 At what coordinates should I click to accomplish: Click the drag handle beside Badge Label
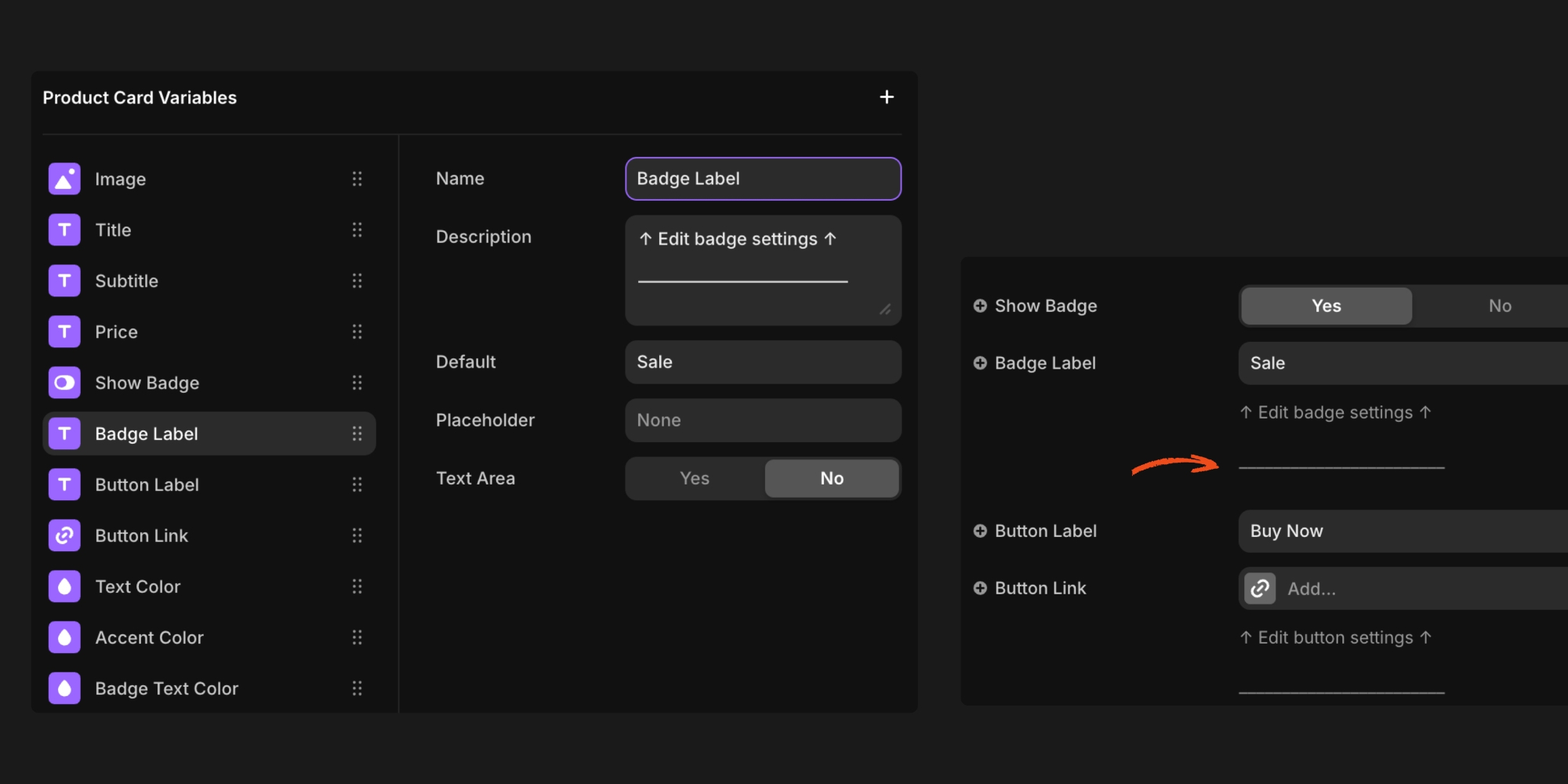coord(358,433)
